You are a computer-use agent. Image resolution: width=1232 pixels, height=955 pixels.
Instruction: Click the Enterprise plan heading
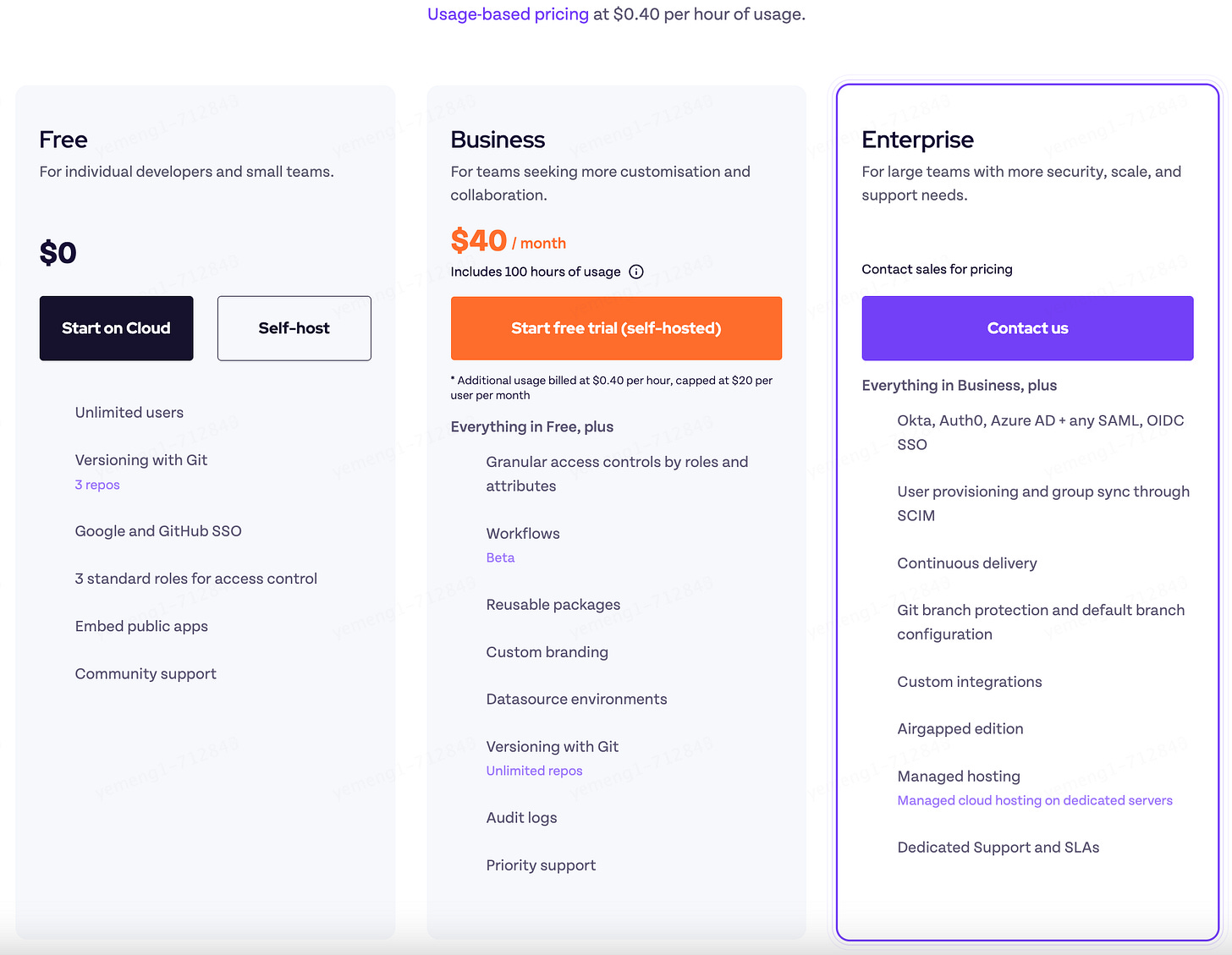[917, 140]
